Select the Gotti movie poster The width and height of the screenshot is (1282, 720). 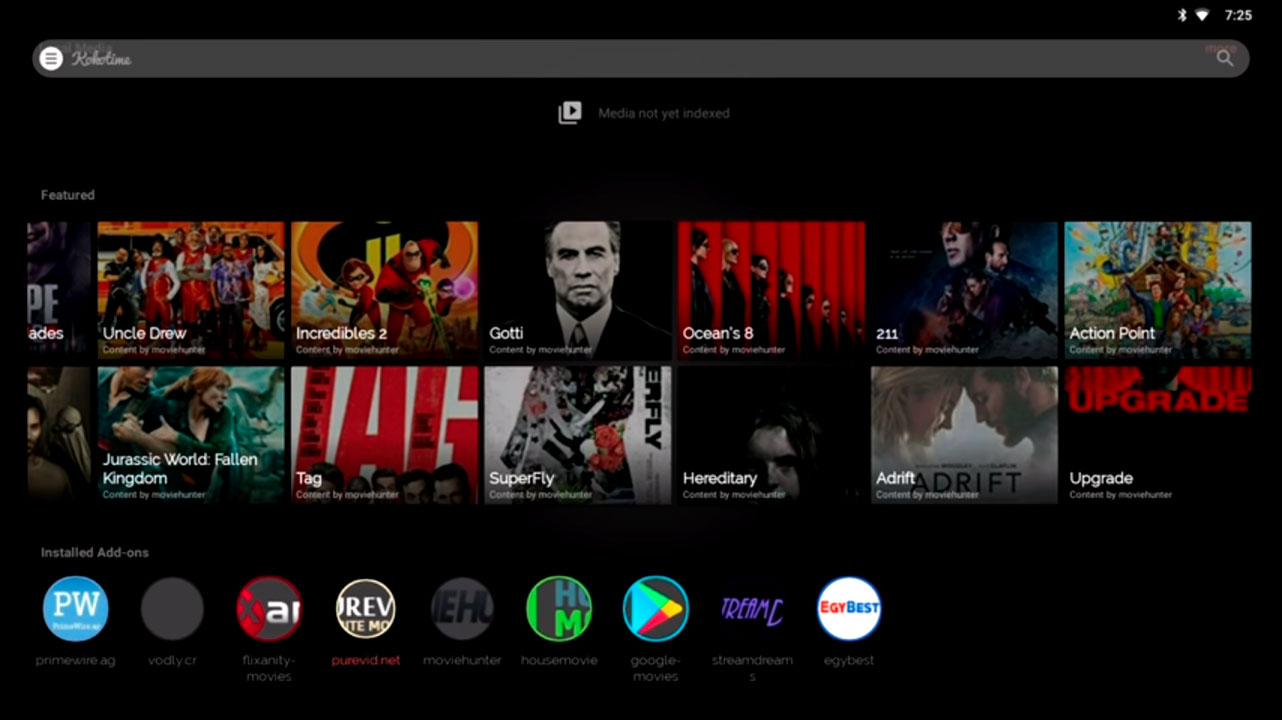point(578,290)
